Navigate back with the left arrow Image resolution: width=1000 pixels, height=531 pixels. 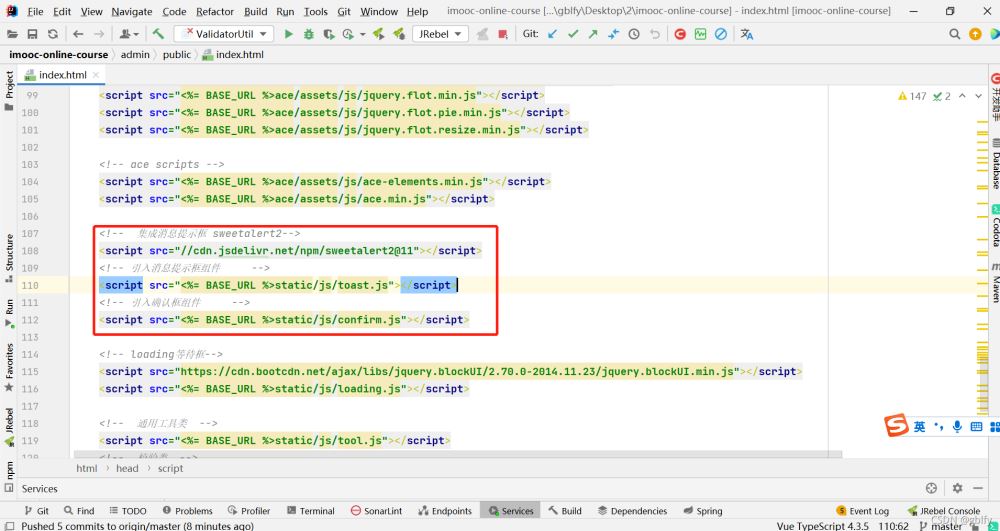click(x=78, y=34)
